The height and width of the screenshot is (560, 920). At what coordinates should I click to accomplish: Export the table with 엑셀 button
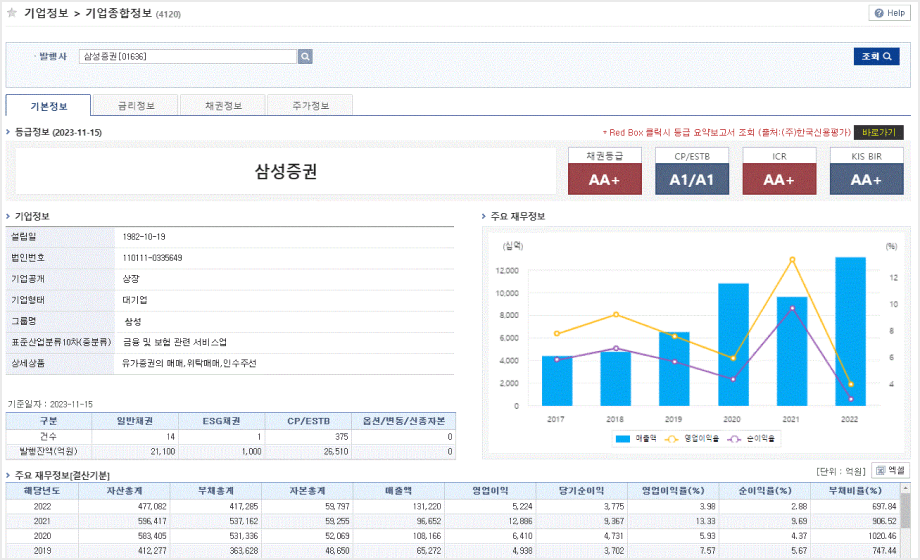[891, 470]
